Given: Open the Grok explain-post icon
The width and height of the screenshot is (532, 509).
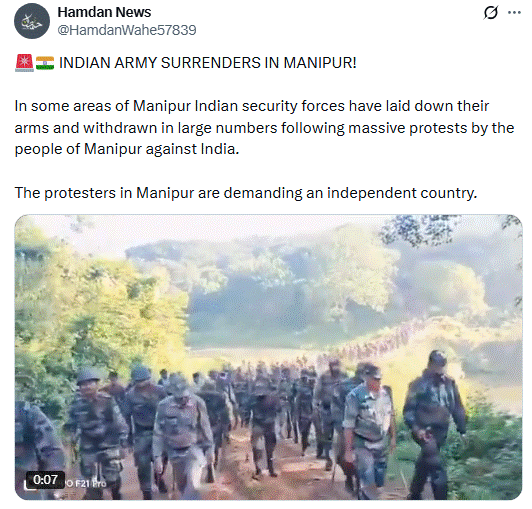Looking at the screenshot, I should pos(491,13).
